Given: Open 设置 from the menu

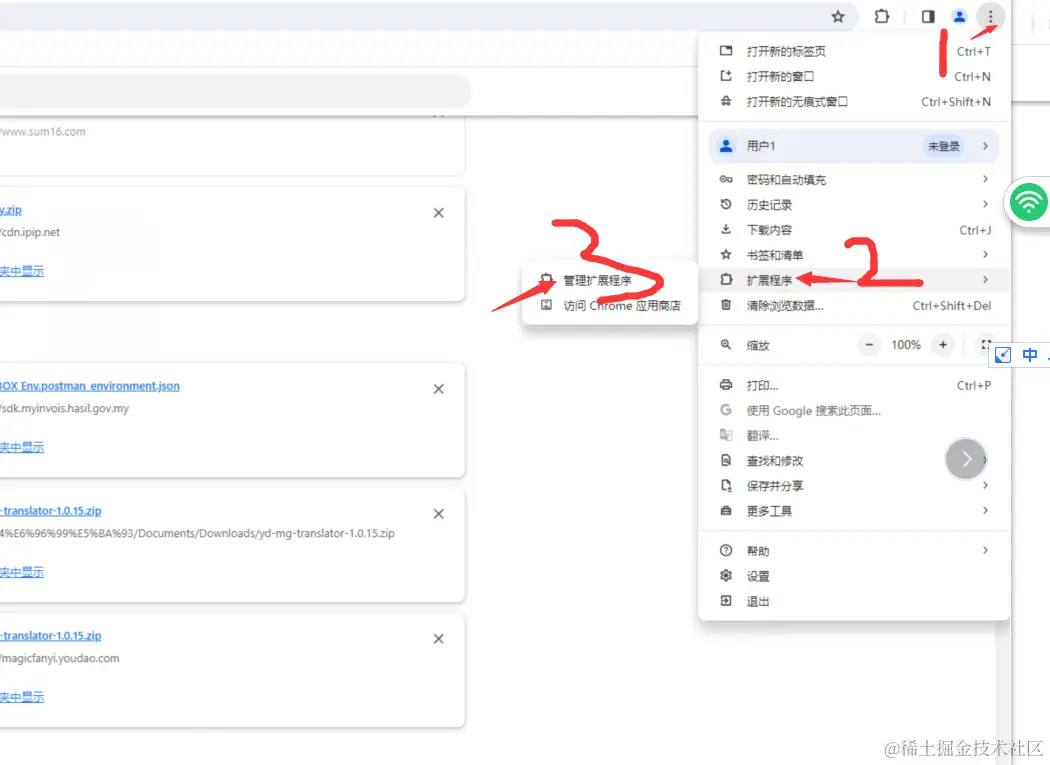Looking at the screenshot, I should point(854,576).
